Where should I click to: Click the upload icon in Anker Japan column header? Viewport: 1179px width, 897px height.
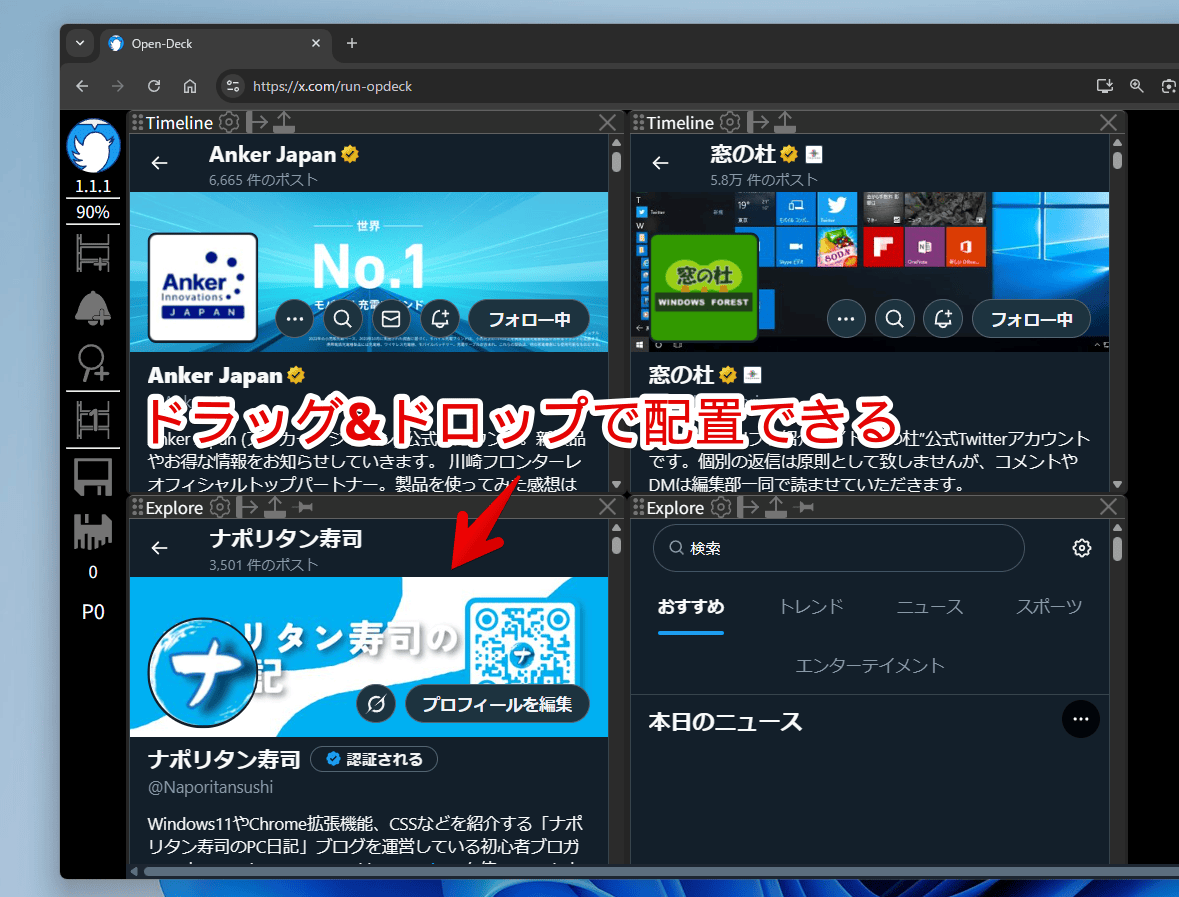click(283, 122)
